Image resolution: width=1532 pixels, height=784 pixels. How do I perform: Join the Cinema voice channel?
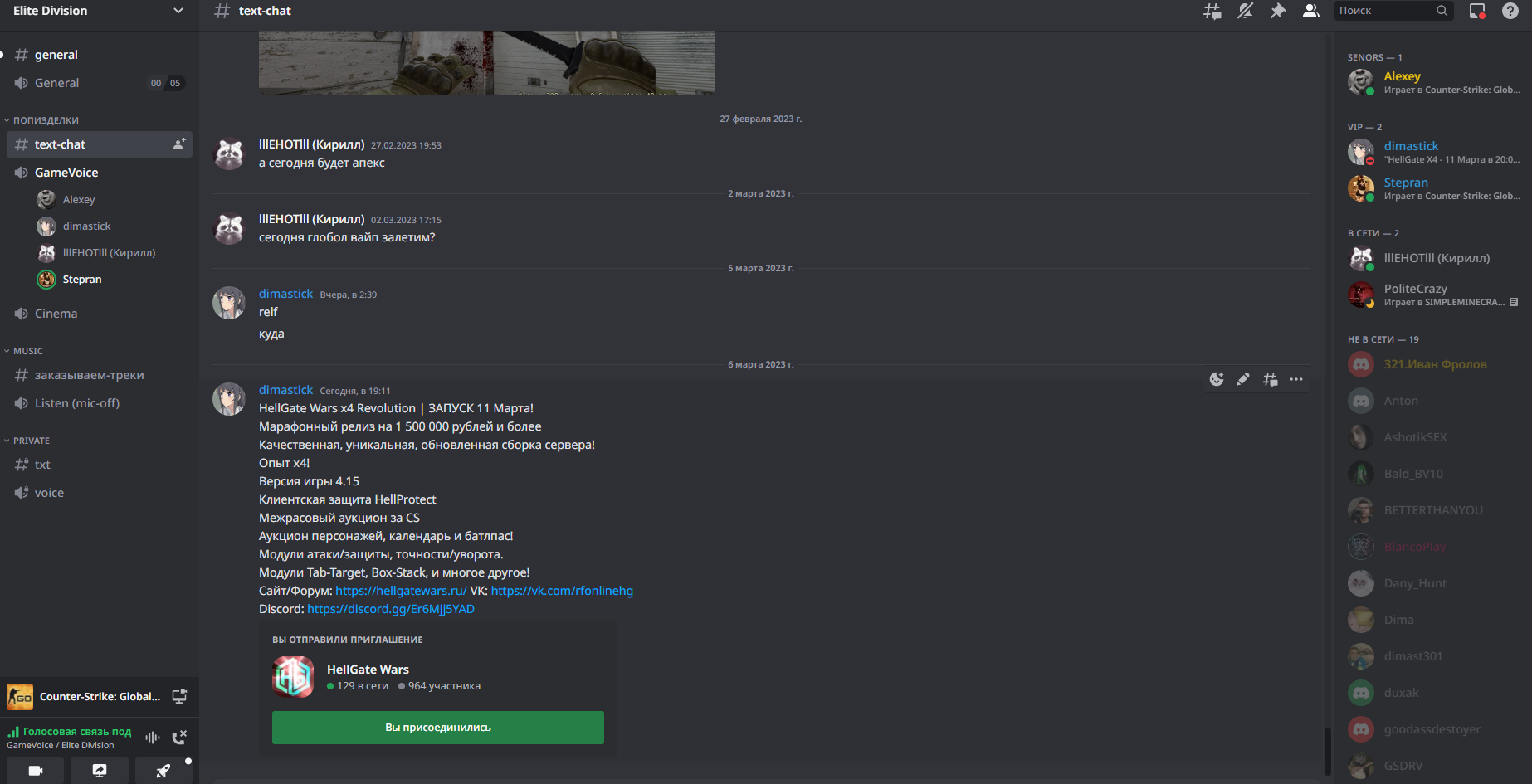pyautogui.click(x=99, y=314)
